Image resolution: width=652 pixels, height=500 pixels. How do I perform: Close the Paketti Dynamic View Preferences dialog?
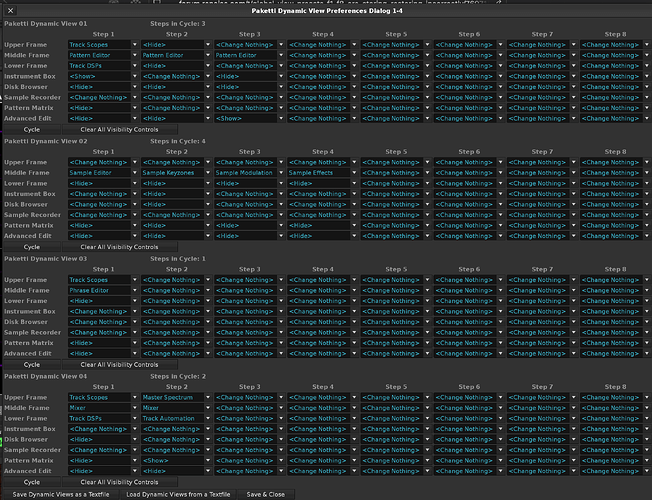[11, 11]
